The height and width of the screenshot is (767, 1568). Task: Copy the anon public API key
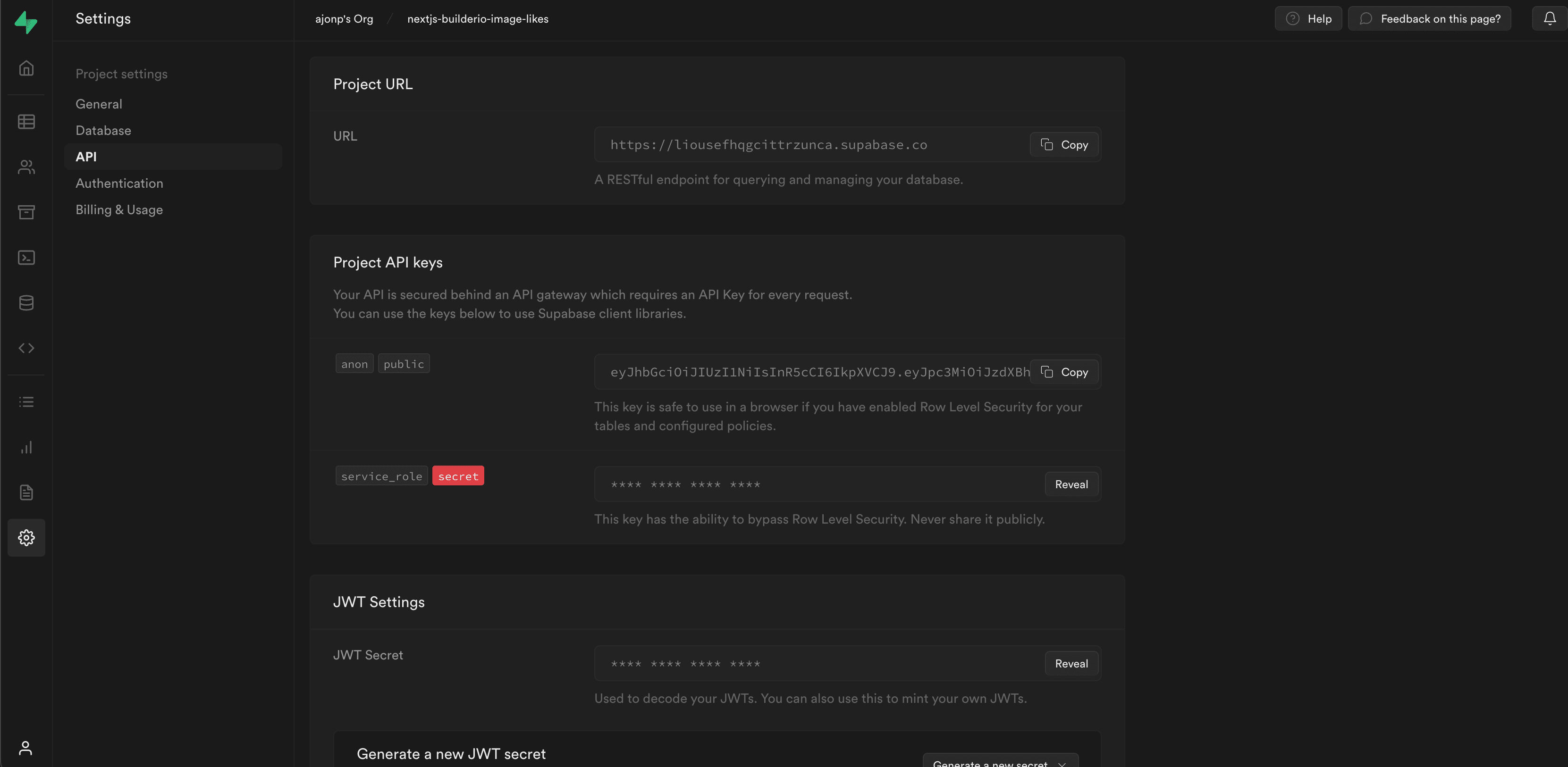1064,372
